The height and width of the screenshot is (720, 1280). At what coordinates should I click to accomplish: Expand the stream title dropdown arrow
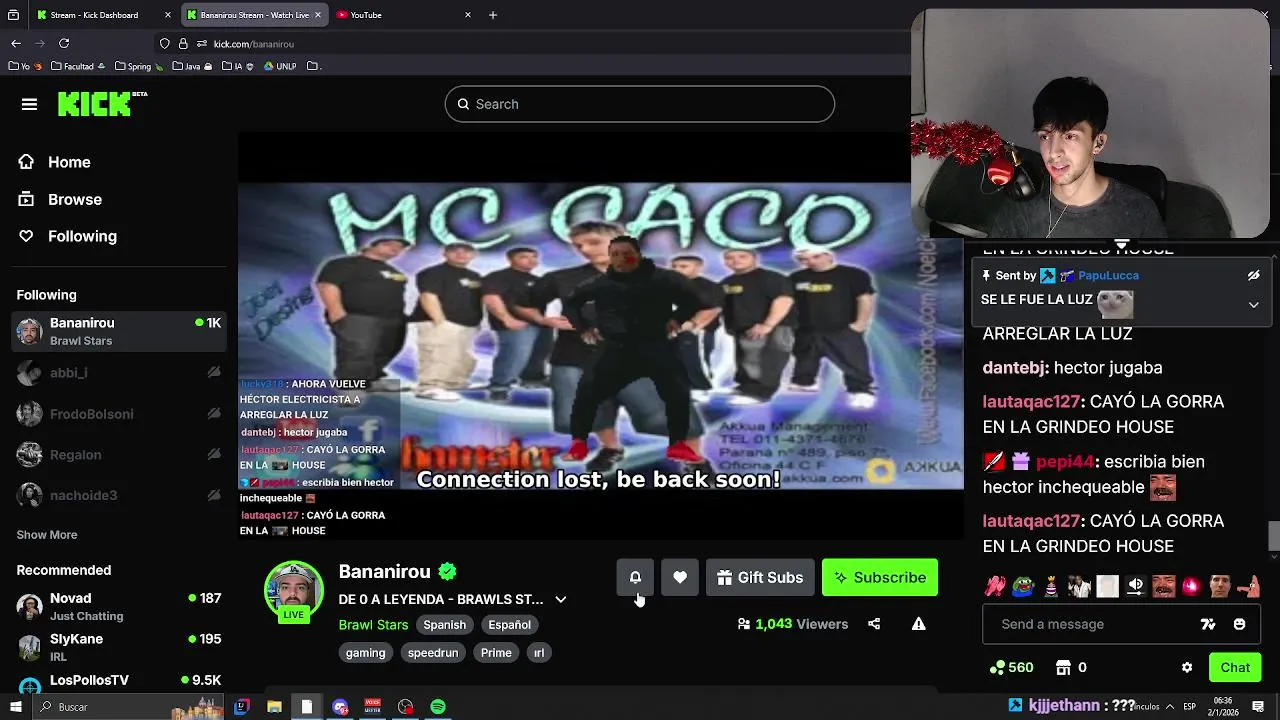click(561, 599)
